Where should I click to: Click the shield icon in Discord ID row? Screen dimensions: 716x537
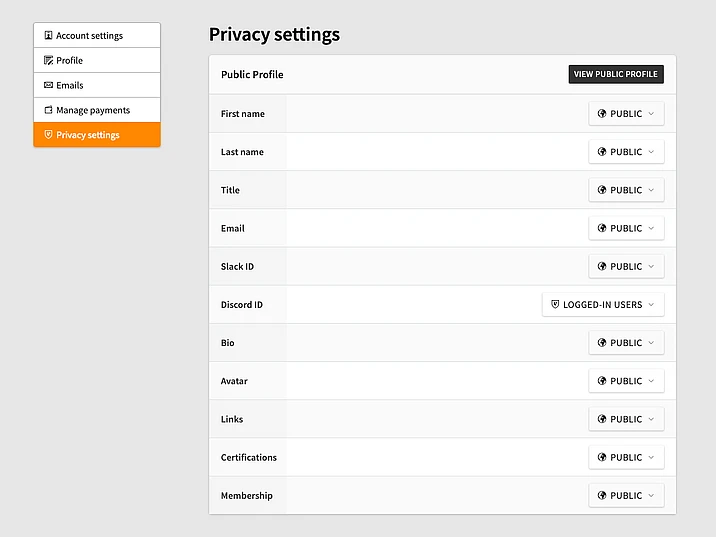tap(556, 305)
